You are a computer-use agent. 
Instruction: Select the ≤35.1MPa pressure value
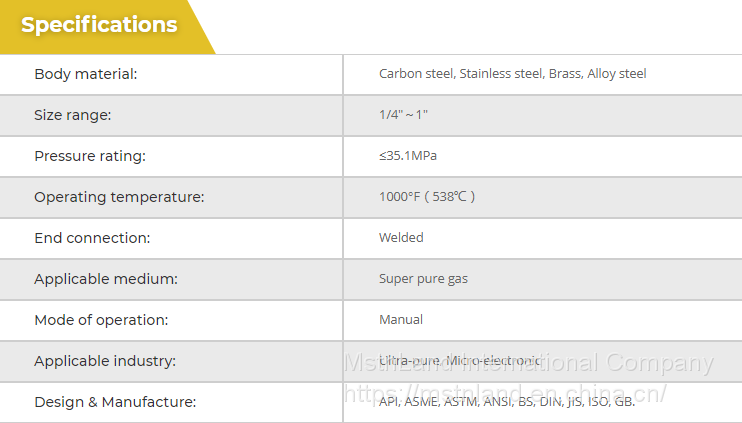click(408, 156)
